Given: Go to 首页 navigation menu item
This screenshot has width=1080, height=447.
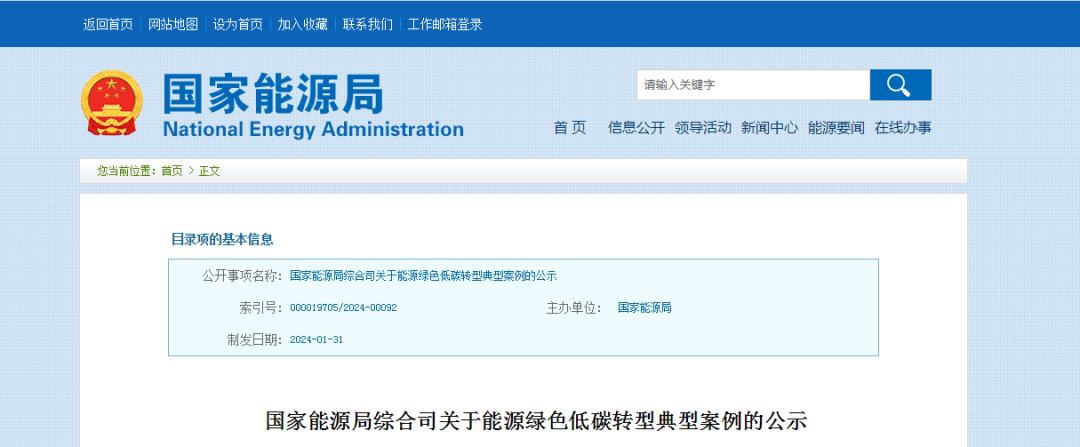Looking at the screenshot, I should 570,127.
